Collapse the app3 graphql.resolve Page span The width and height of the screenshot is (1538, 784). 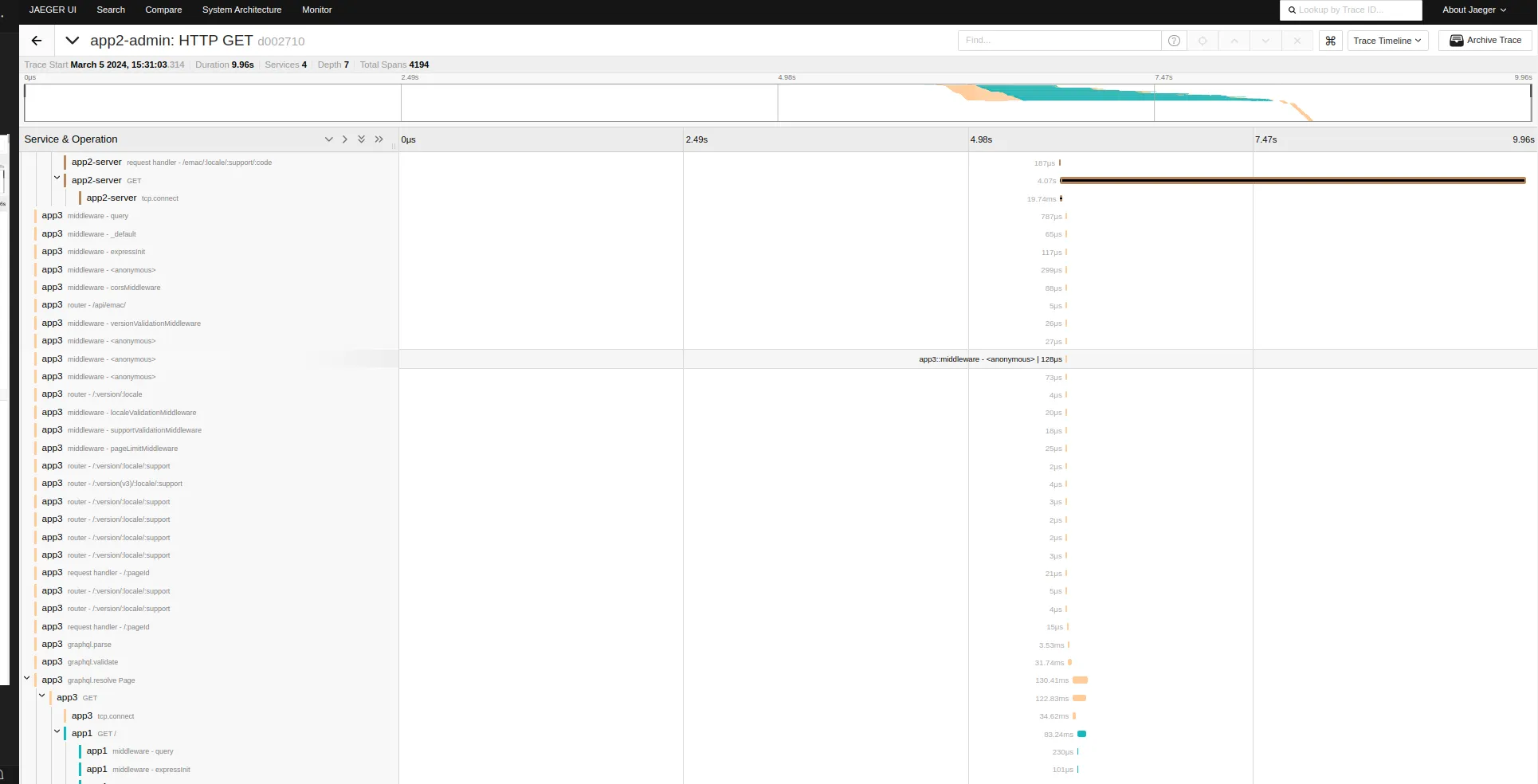point(27,678)
